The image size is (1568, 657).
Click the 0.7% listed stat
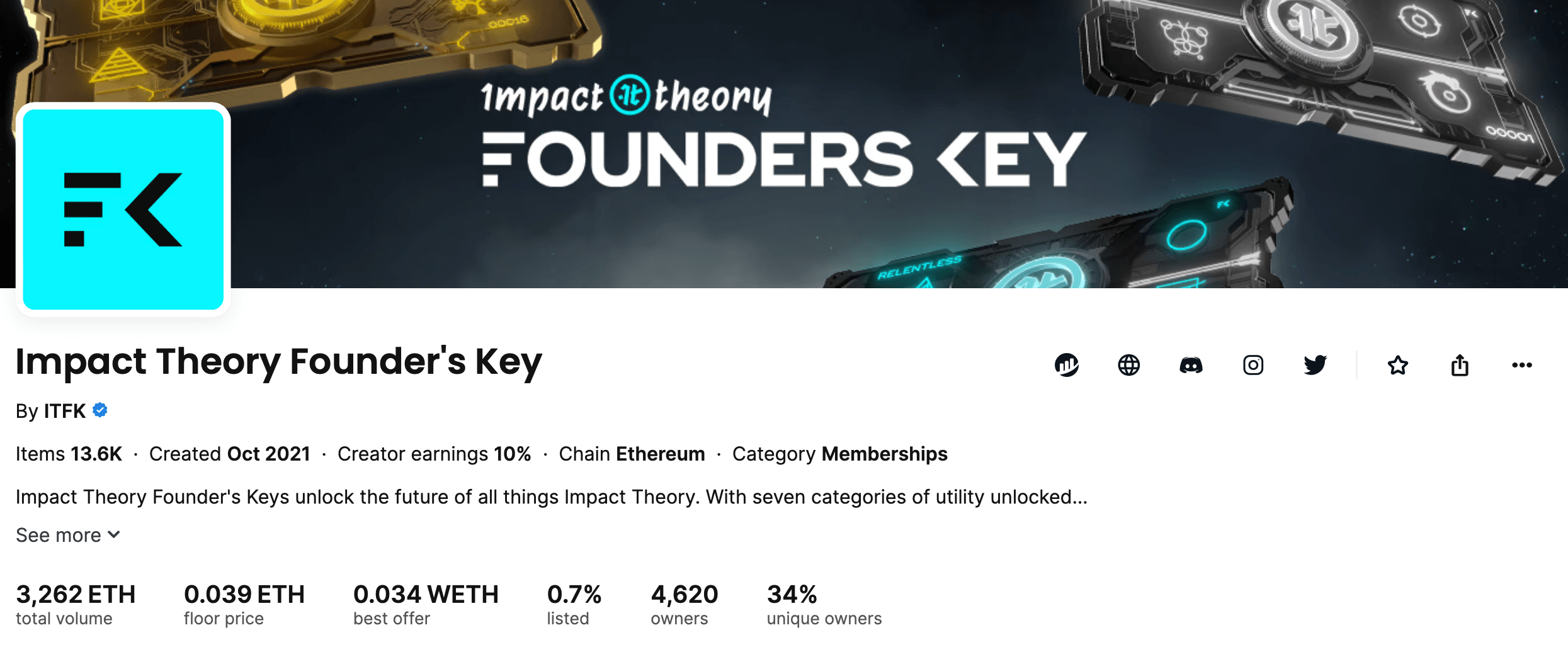tap(574, 603)
